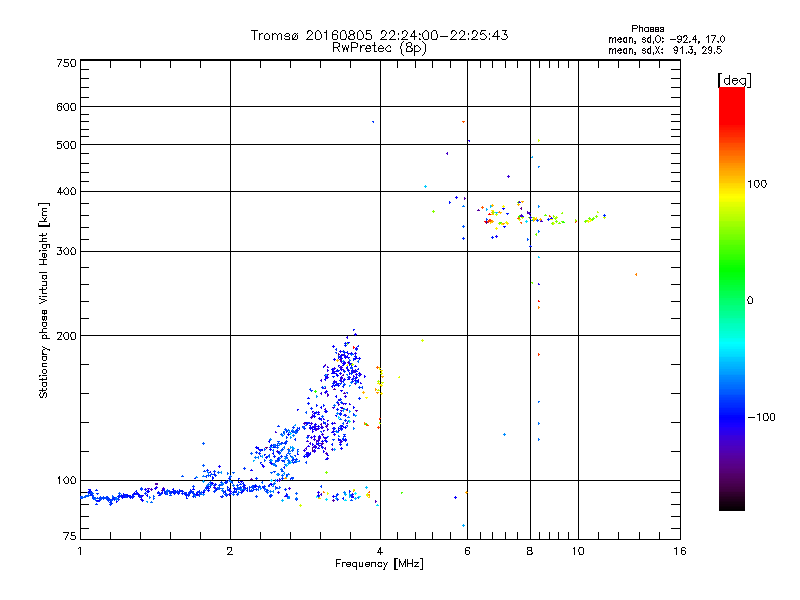
Task: Click the '-100' colorbar tick label
Action: tap(761, 417)
